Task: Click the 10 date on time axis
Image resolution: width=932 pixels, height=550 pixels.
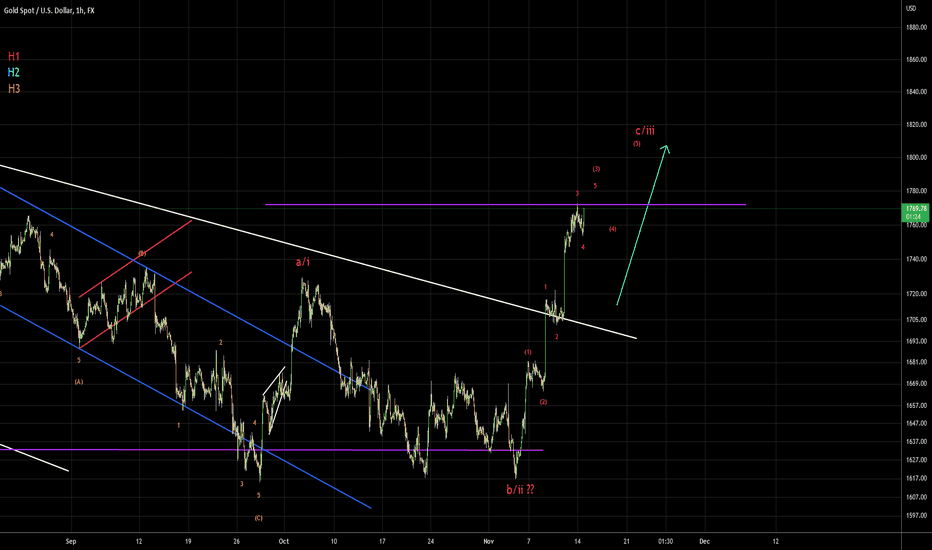Action: click(x=334, y=541)
